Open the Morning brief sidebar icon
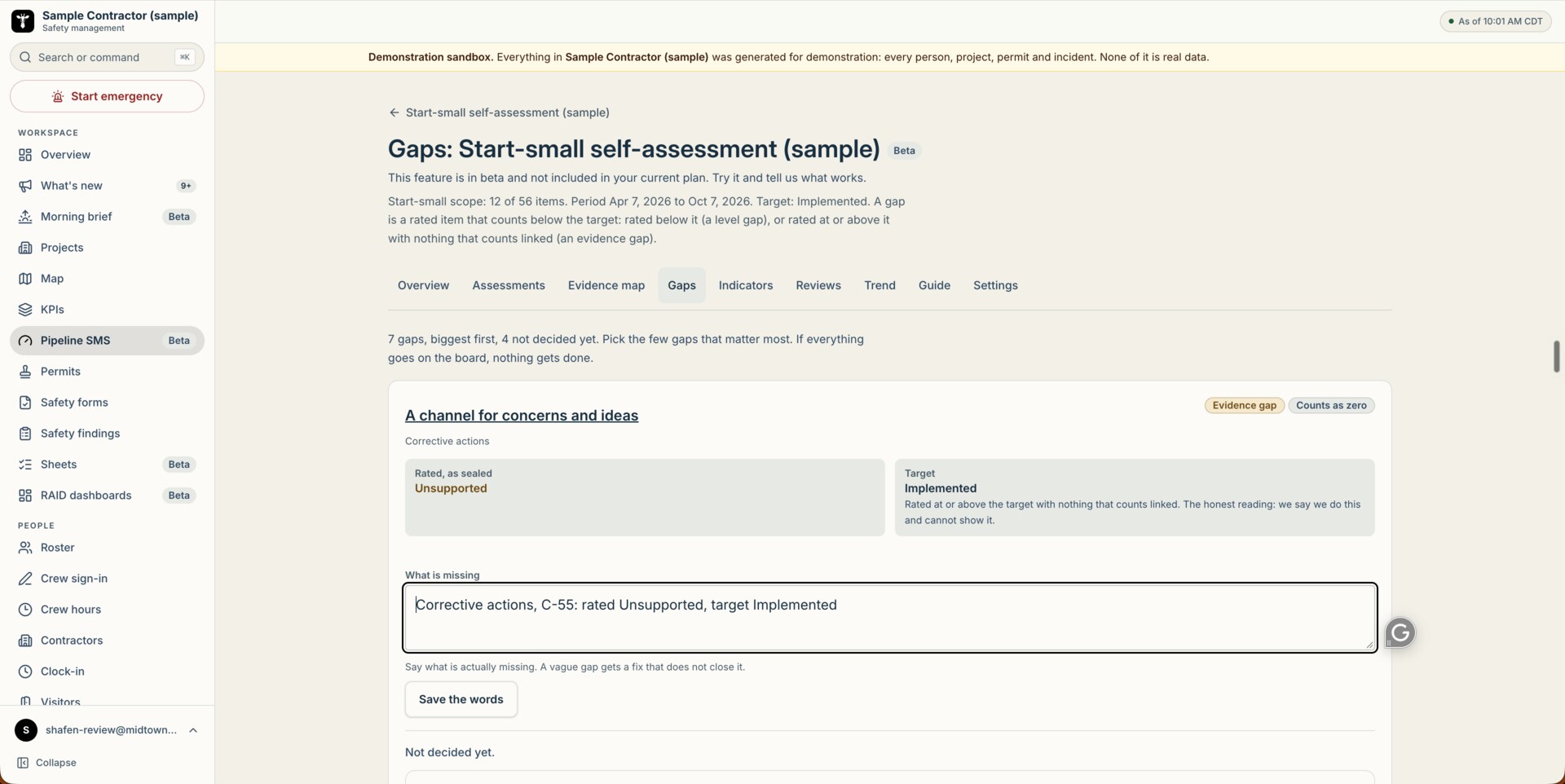1565x784 pixels. [x=25, y=217]
